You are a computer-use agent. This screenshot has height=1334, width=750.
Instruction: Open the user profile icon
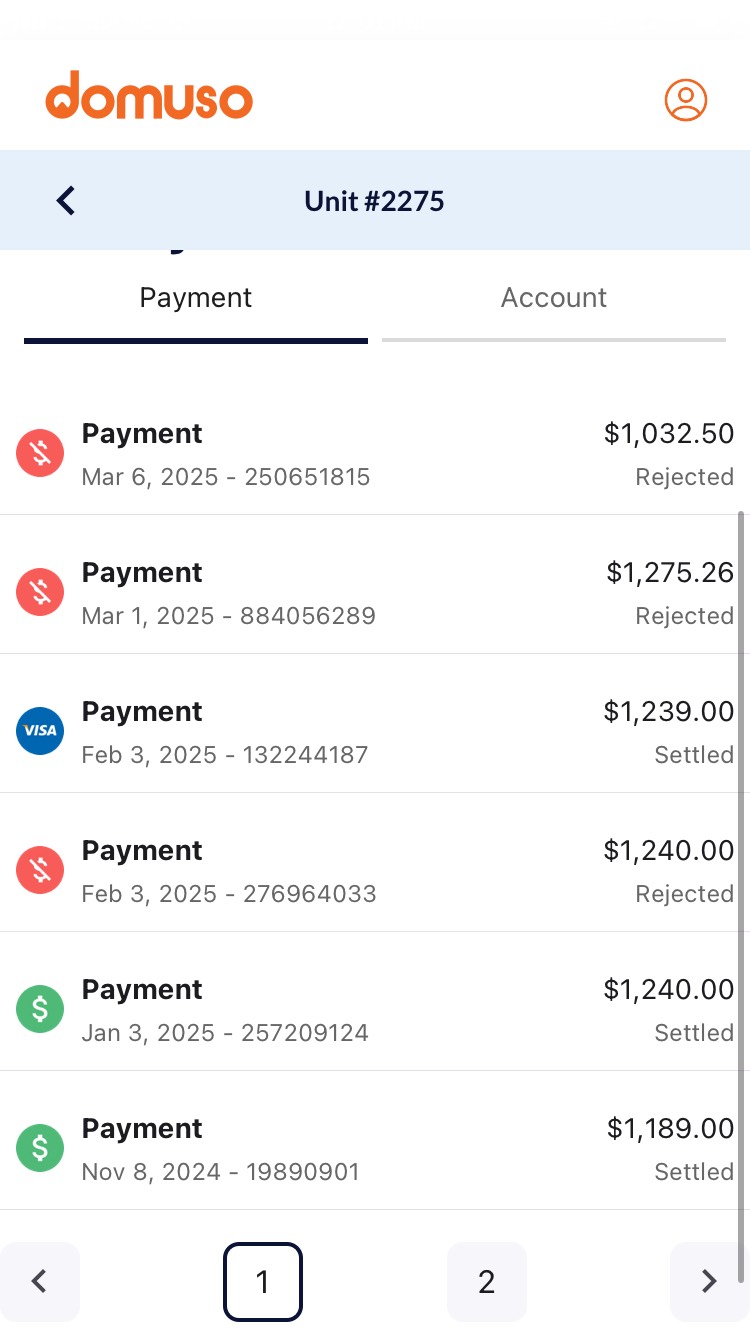pyautogui.click(x=686, y=100)
